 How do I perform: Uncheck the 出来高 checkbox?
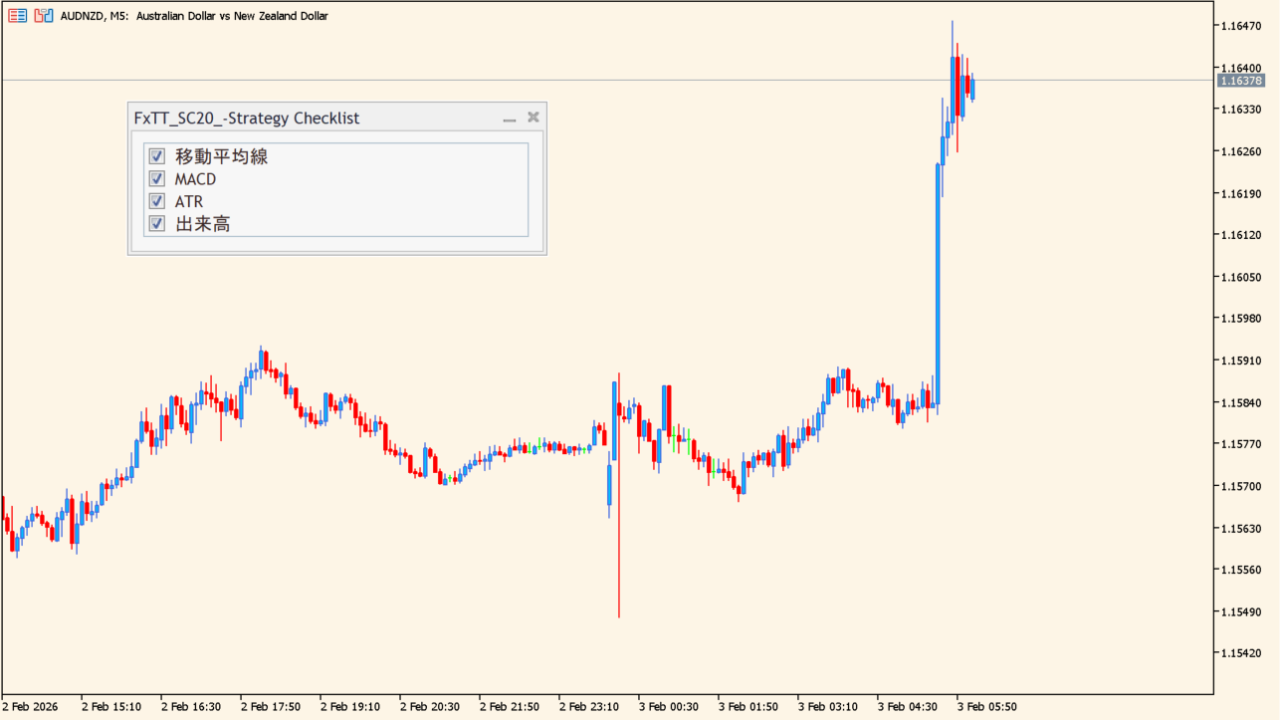pyautogui.click(x=157, y=223)
